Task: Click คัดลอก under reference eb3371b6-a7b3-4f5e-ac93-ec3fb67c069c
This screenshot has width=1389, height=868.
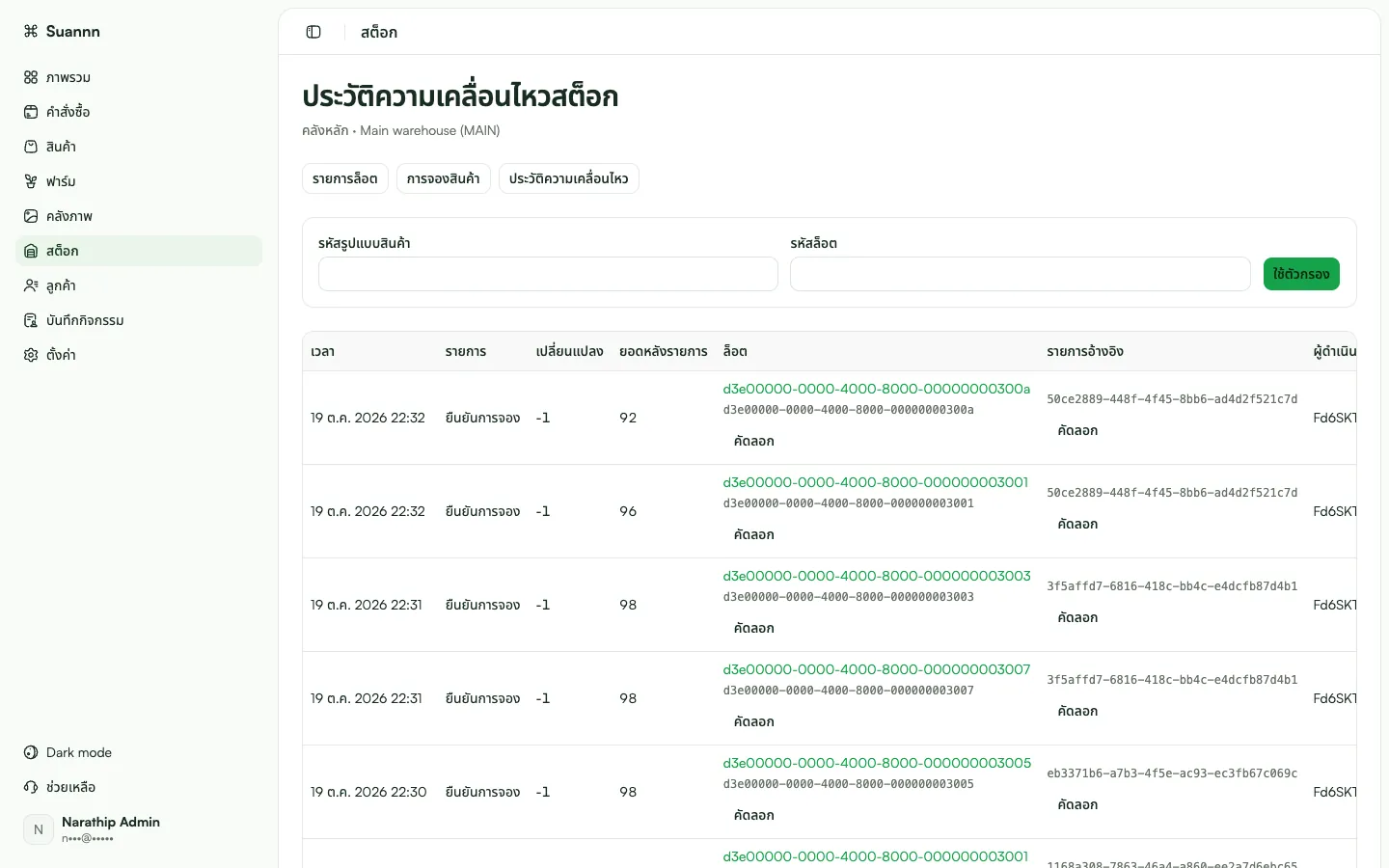Action: coord(1077,804)
